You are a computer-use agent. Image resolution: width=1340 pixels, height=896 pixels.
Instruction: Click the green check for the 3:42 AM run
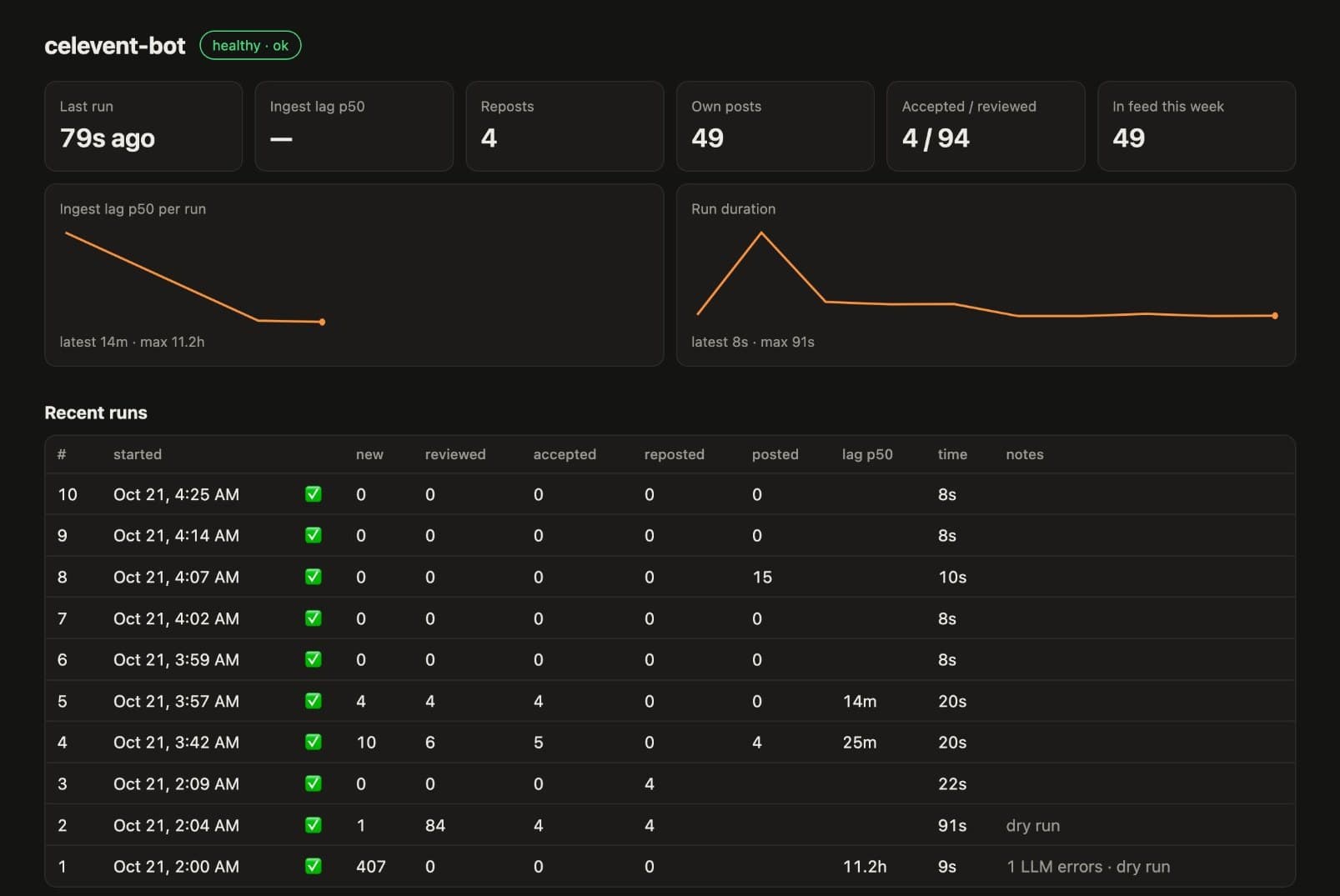(x=314, y=742)
